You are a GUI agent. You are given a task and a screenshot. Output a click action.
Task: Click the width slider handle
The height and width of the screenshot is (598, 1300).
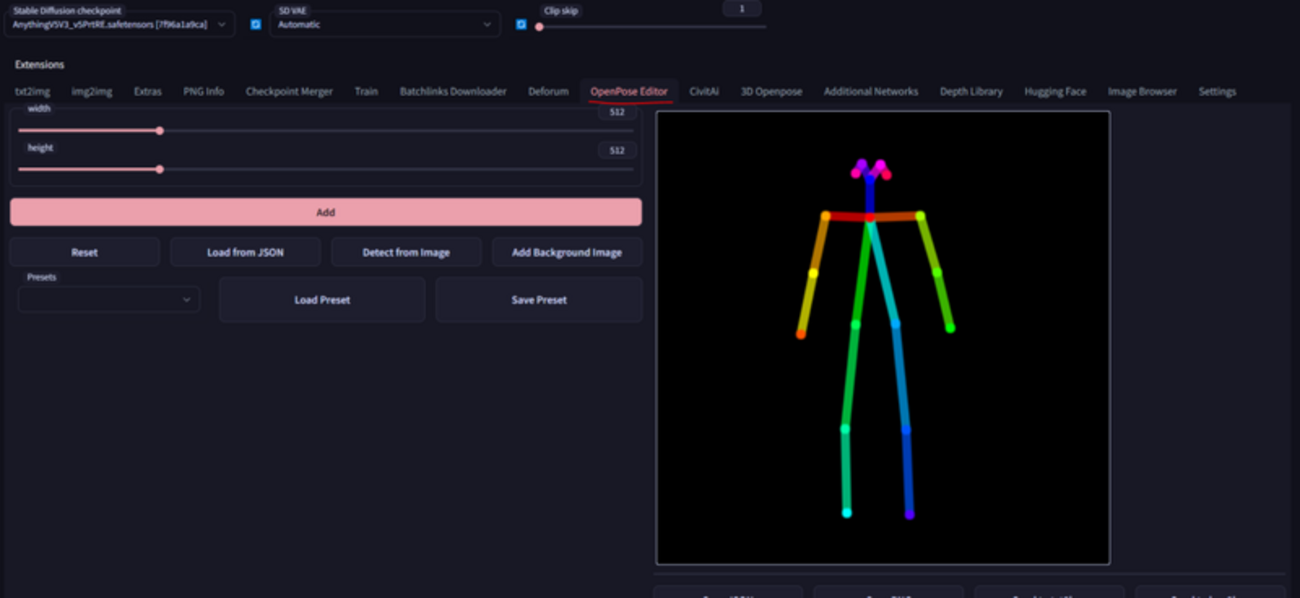[x=160, y=130]
